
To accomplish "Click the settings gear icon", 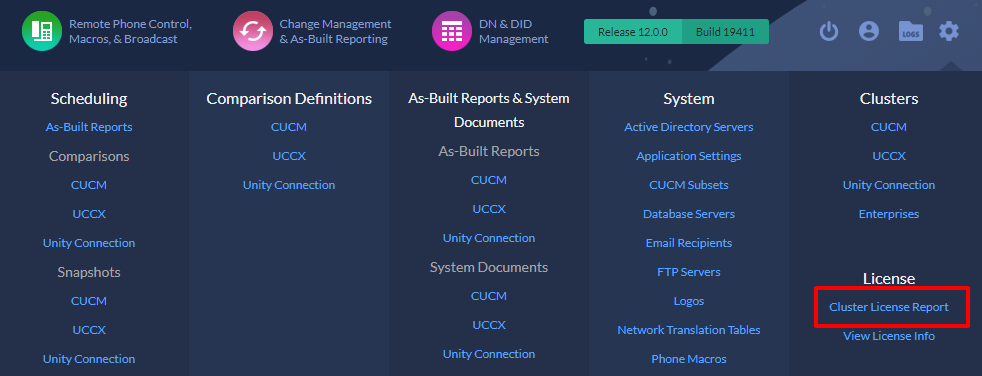I will coord(949,31).
